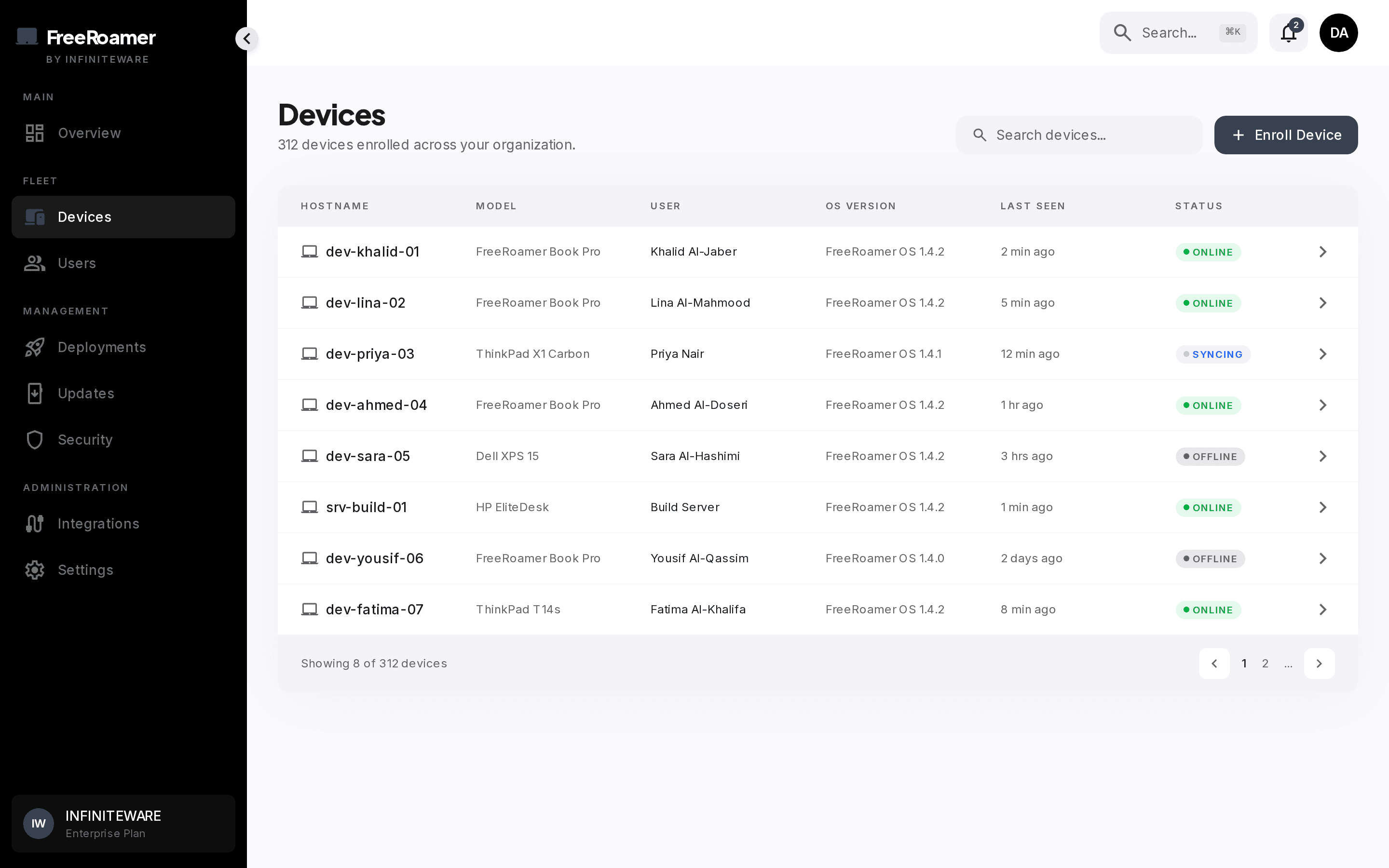
Task: Click laptop icon beside dev-sara-05
Action: click(x=309, y=456)
